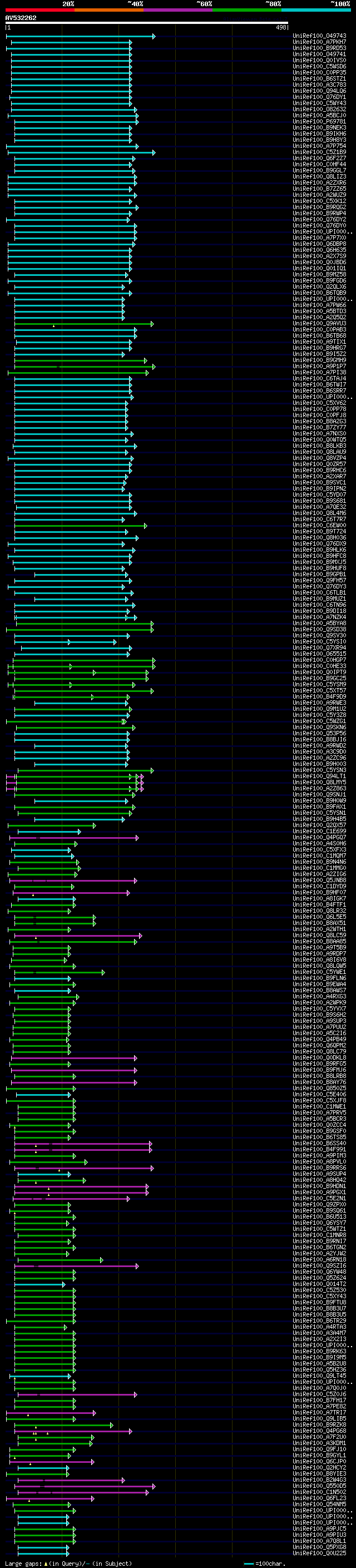Select label UniRef100_A2Z863
Viewport: 356px width, 1568px height.
click(x=319, y=788)
